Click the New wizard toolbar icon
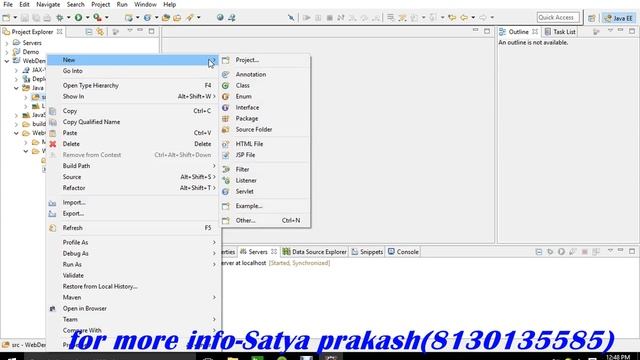The height and width of the screenshot is (360, 640). tap(6, 18)
